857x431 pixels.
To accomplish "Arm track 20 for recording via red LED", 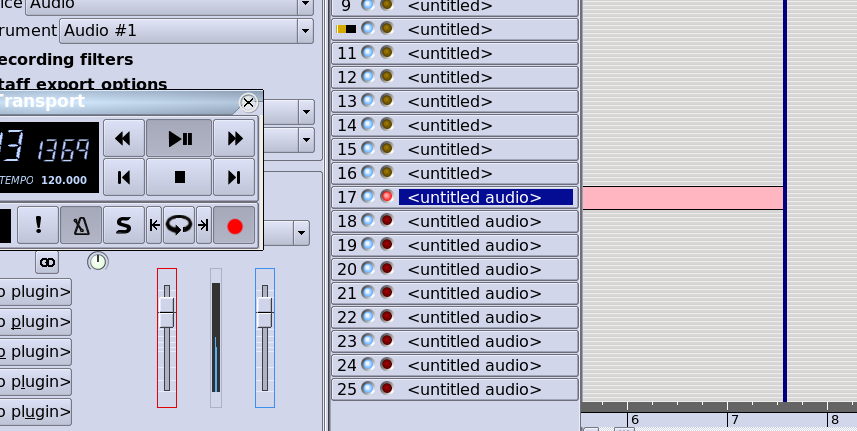I will click(x=386, y=269).
